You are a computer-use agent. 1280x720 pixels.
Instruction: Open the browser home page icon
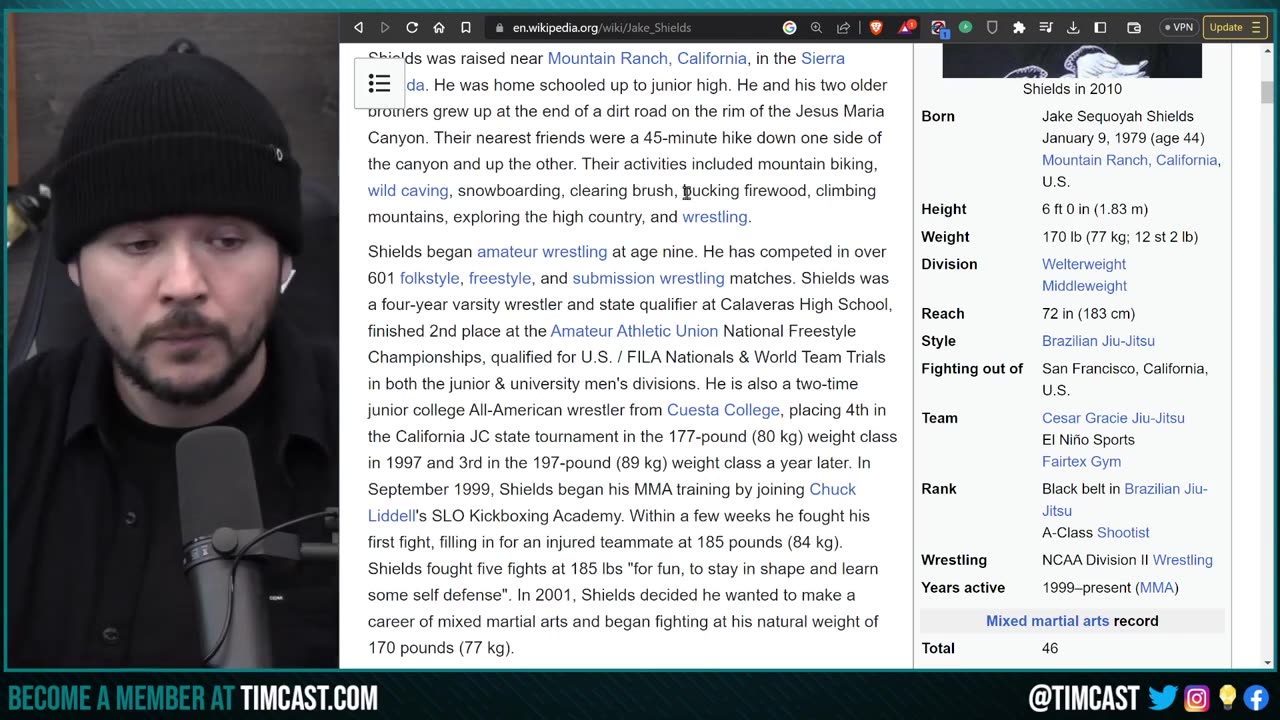[x=439, y=28]
